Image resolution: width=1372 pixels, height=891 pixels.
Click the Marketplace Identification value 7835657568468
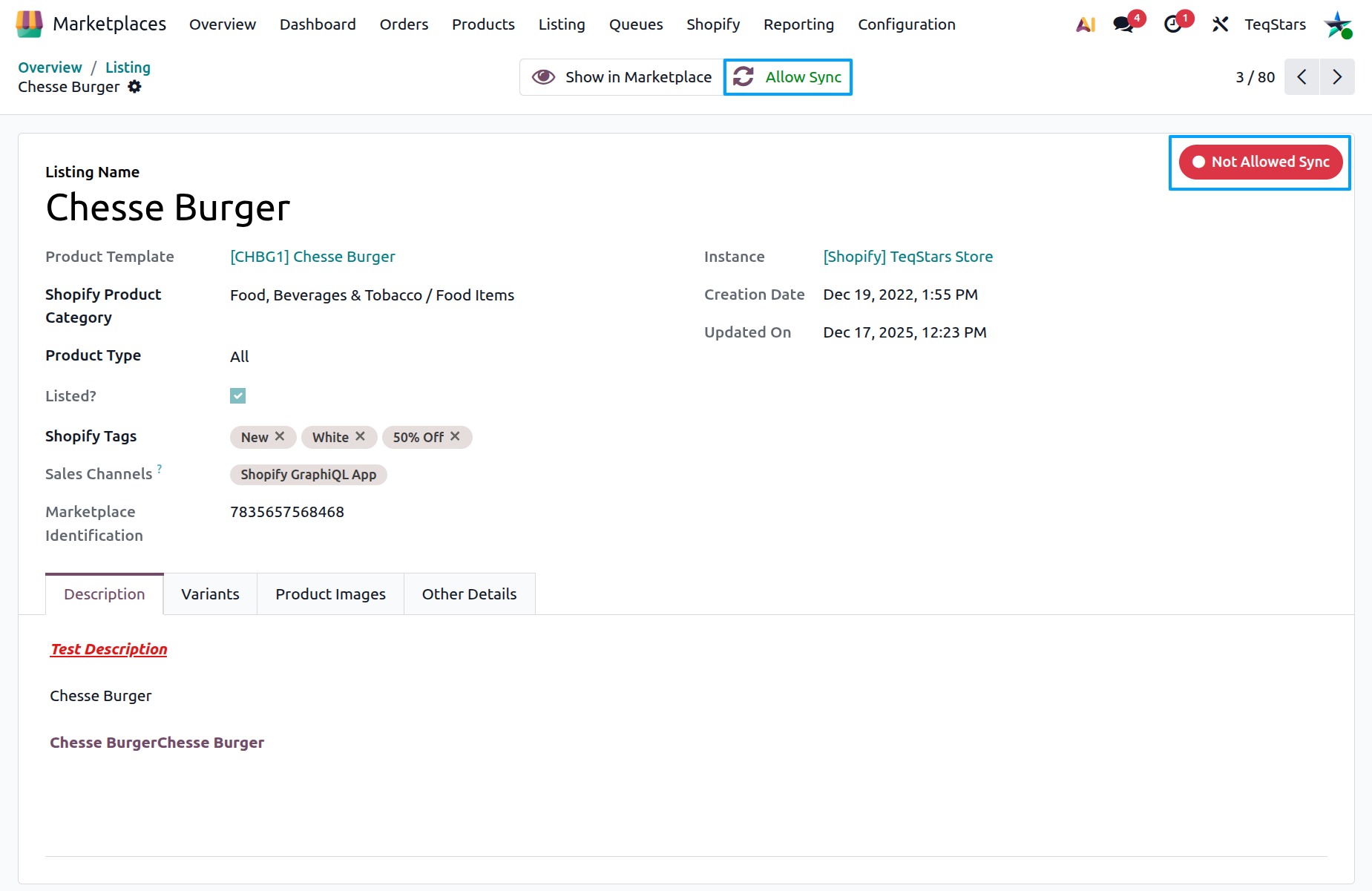[287, 512]
